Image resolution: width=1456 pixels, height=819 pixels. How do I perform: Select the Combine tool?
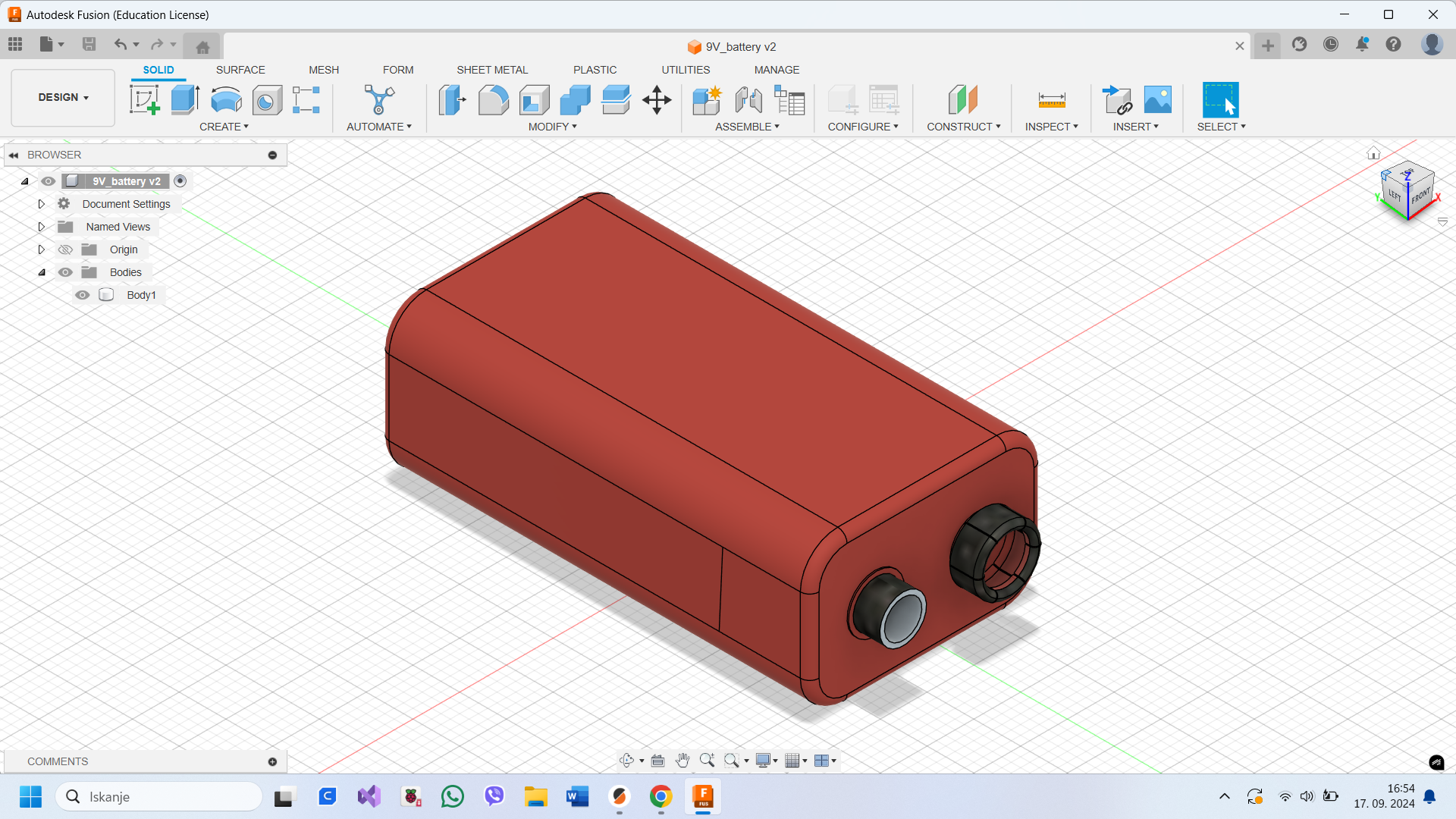click(x=576, y=99)
